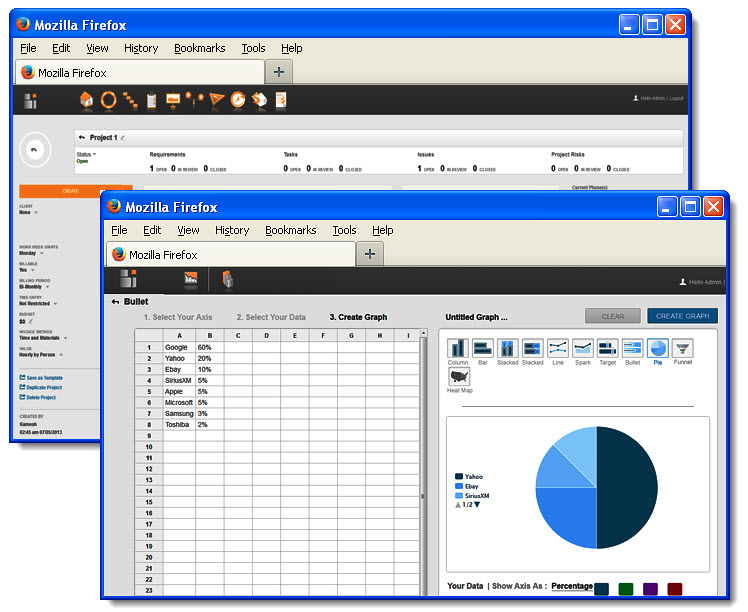Select the Heat Map chart type

coord(459,380)
